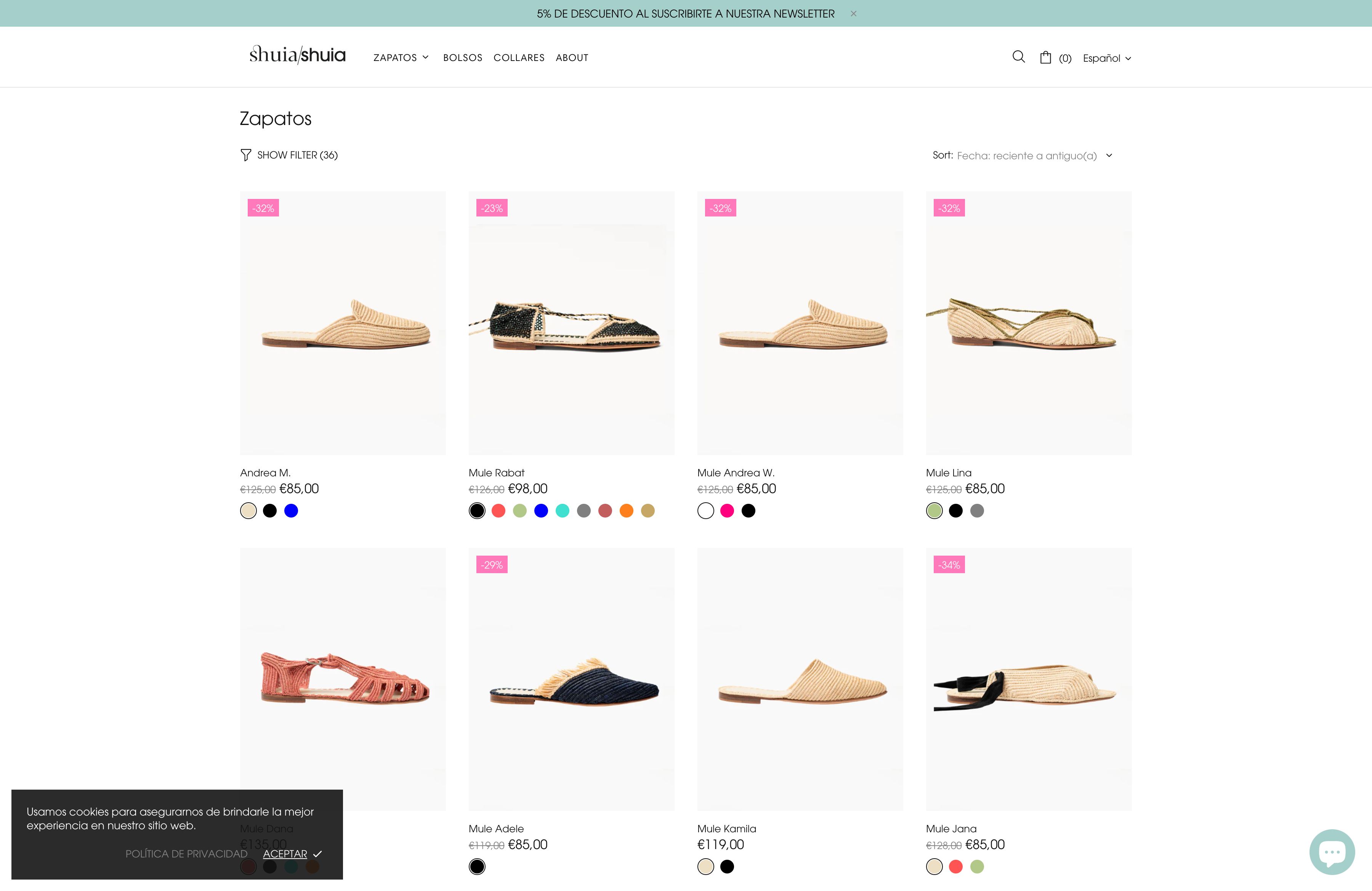
Task: Open the Mule Kamila product photo
Action: click(800, 678)
